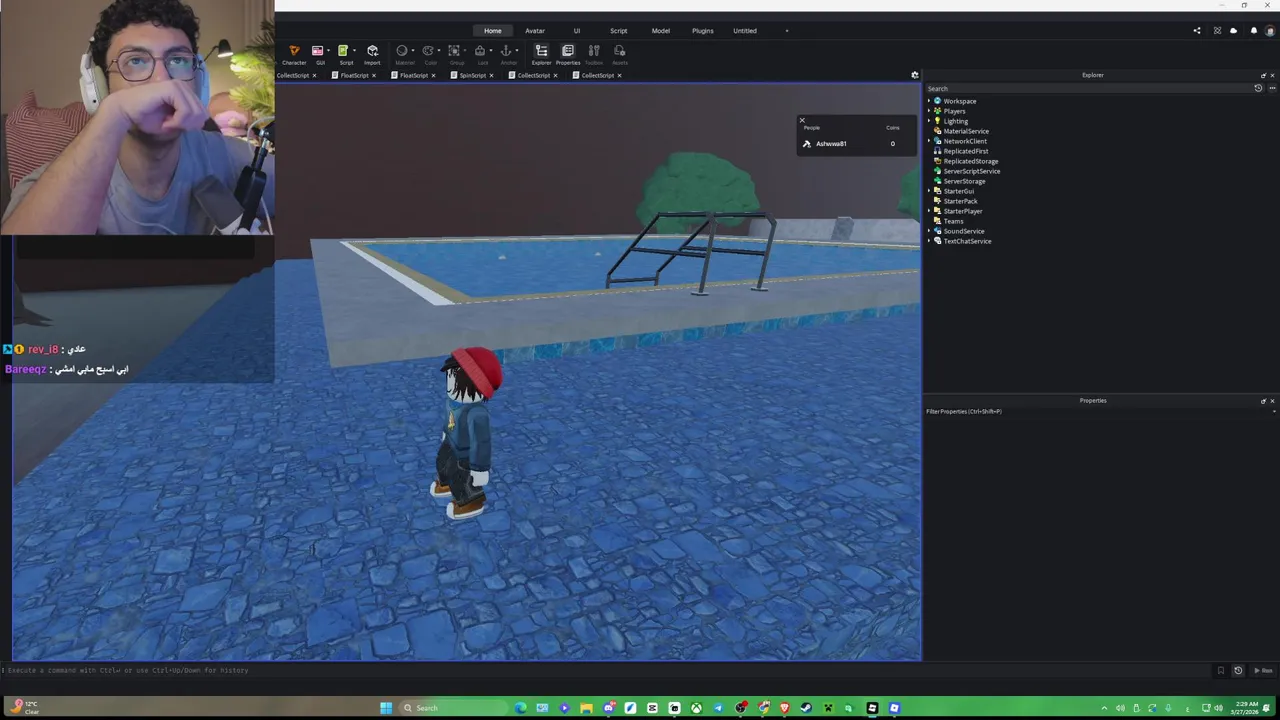Undock the Properties panel
This screenshot has width=1280, height=720.
tap(1263, 401)
